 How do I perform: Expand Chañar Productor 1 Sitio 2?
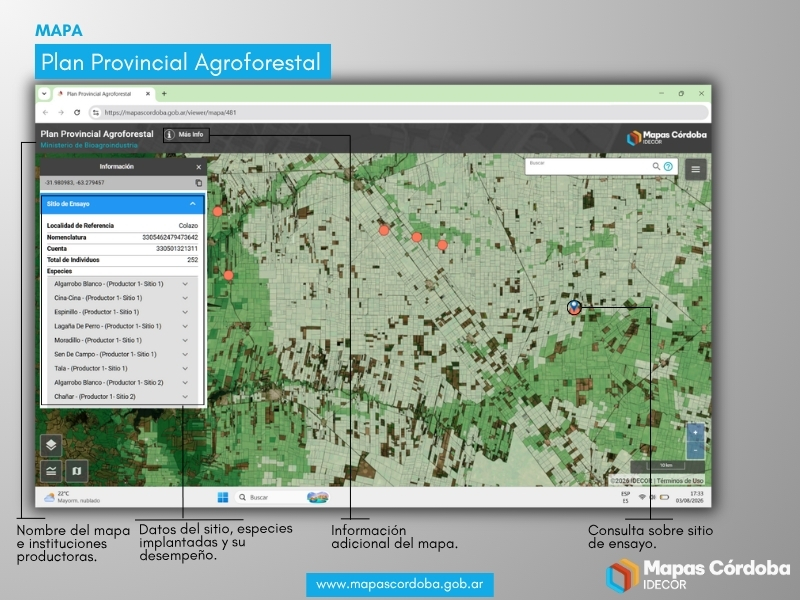121,396
